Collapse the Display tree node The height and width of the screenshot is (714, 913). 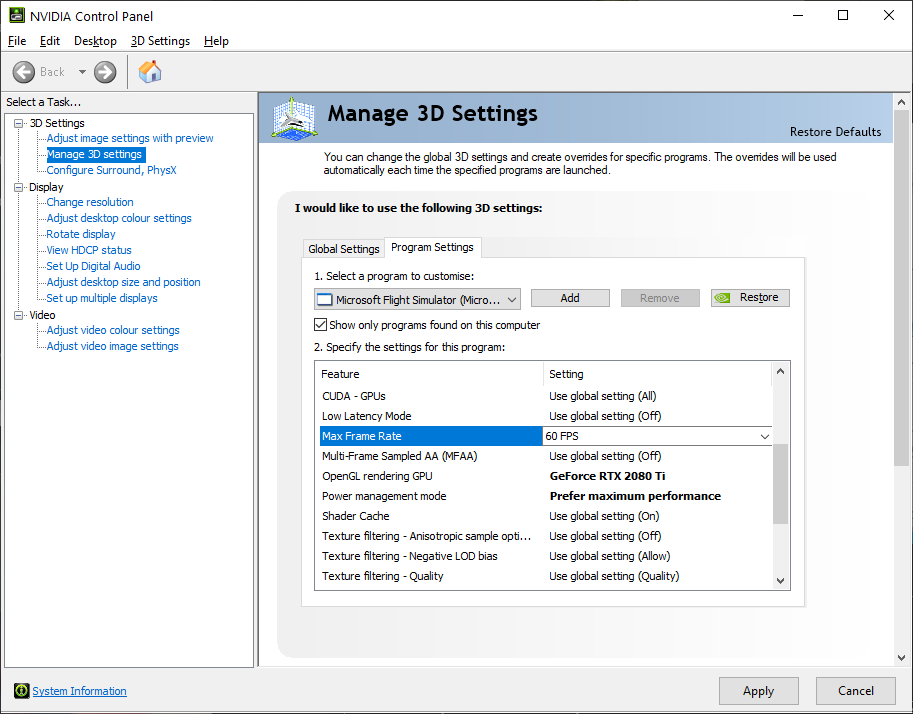click(x=18, y=187)
